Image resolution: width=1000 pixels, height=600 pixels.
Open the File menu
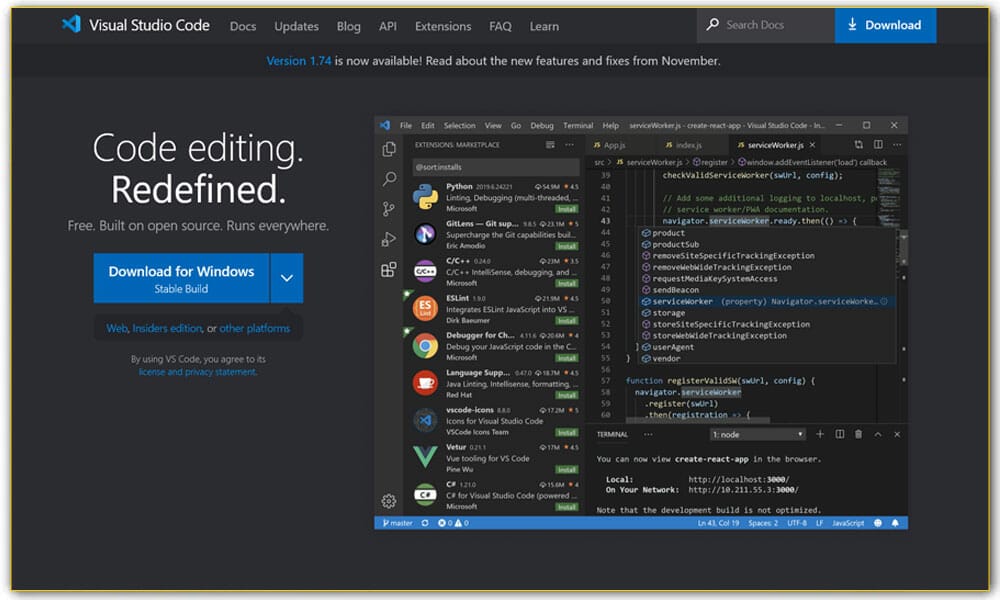406,125
